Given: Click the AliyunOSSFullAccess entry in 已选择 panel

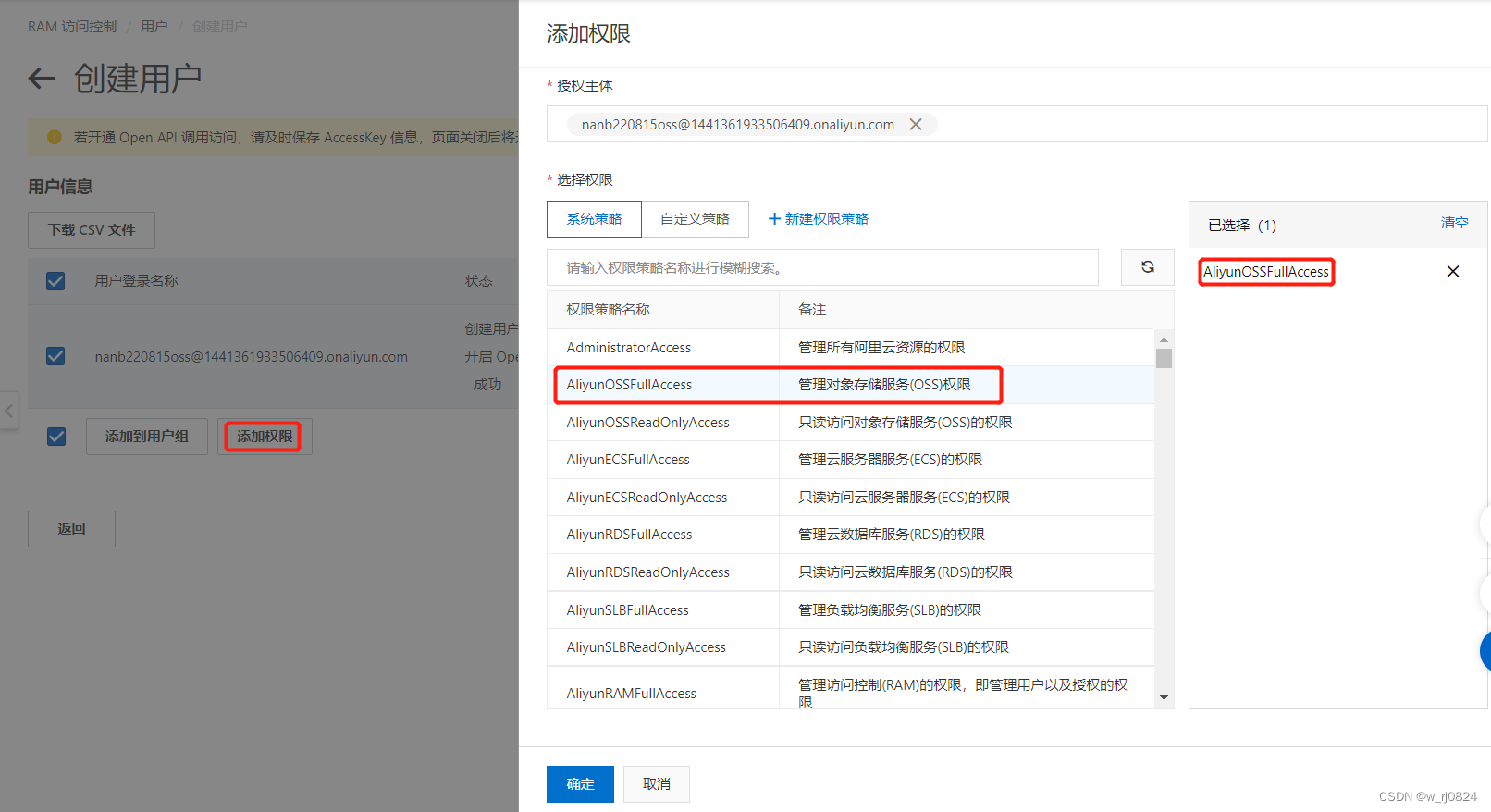Looking at the screenshot, I should coord(1266,272).
